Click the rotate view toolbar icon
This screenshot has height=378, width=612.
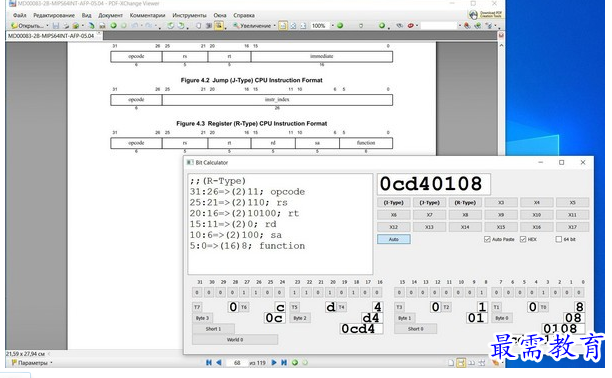click(171, 26)
